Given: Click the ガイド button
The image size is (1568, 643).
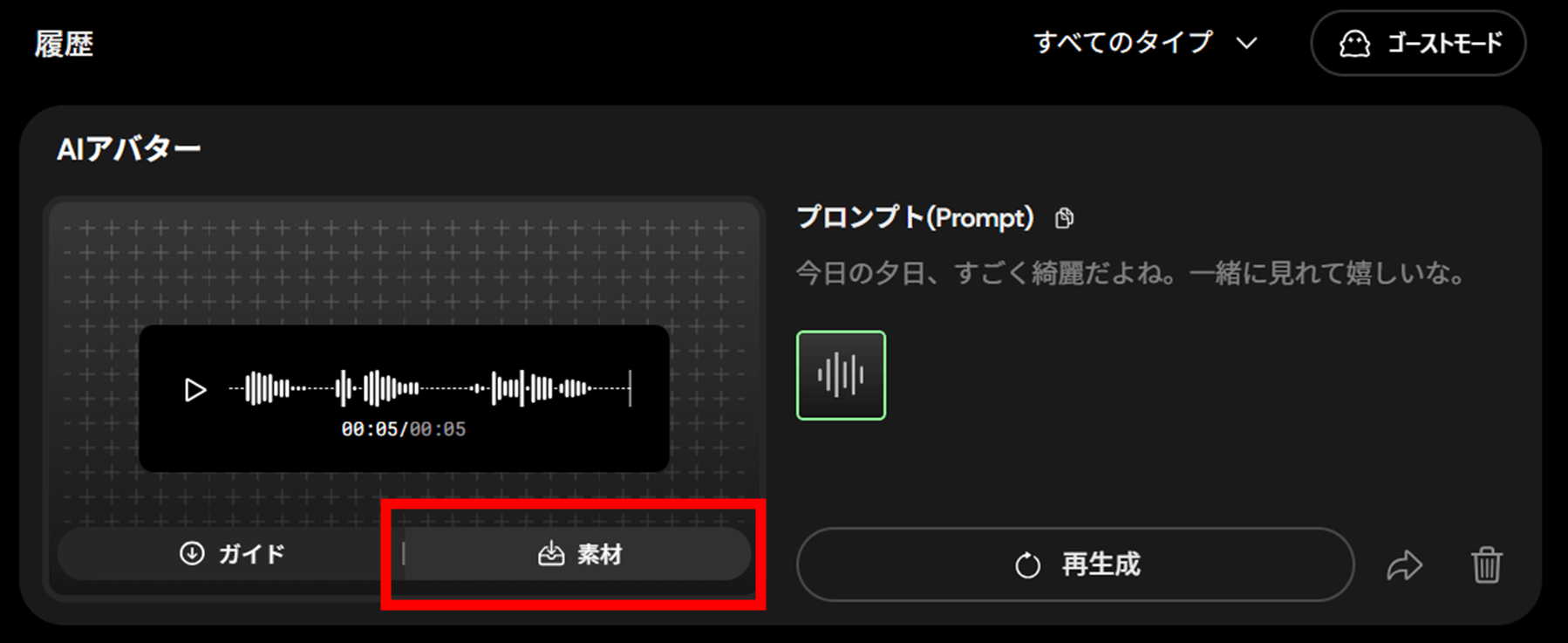Looking at the screenshot, I should click(x=230, y=553).
